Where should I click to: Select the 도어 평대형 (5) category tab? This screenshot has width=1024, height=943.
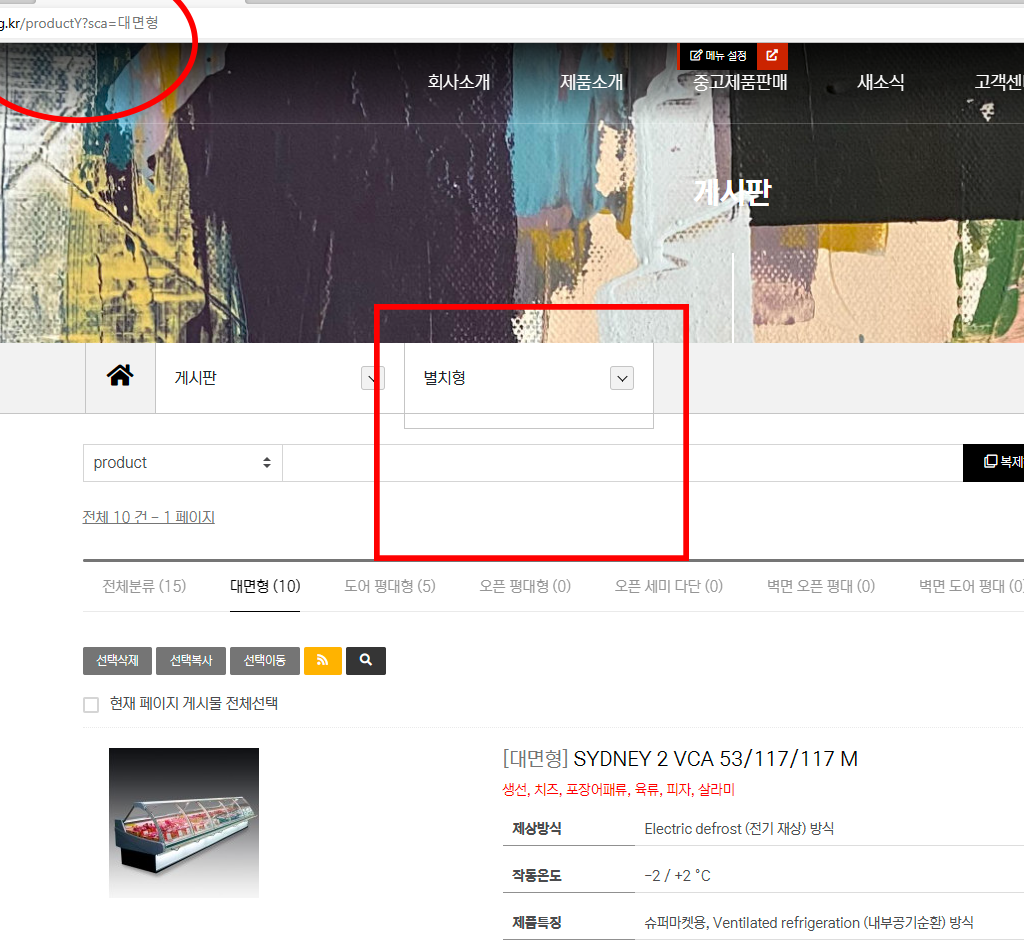[x=390, y=586]
